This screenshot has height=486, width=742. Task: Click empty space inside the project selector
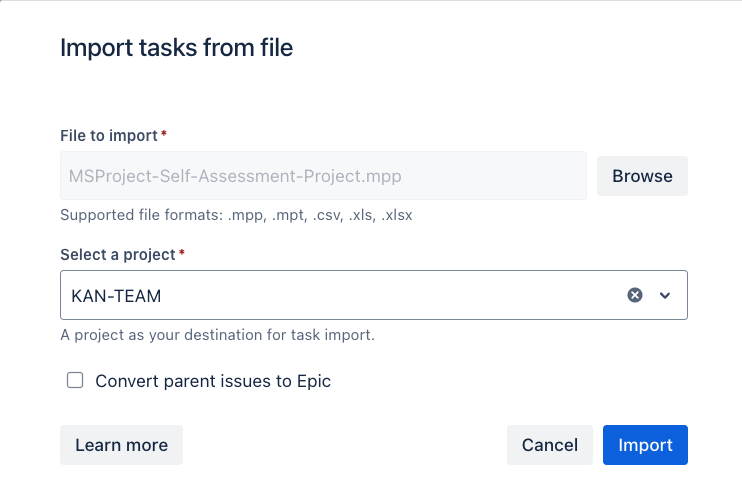(388, 296)
